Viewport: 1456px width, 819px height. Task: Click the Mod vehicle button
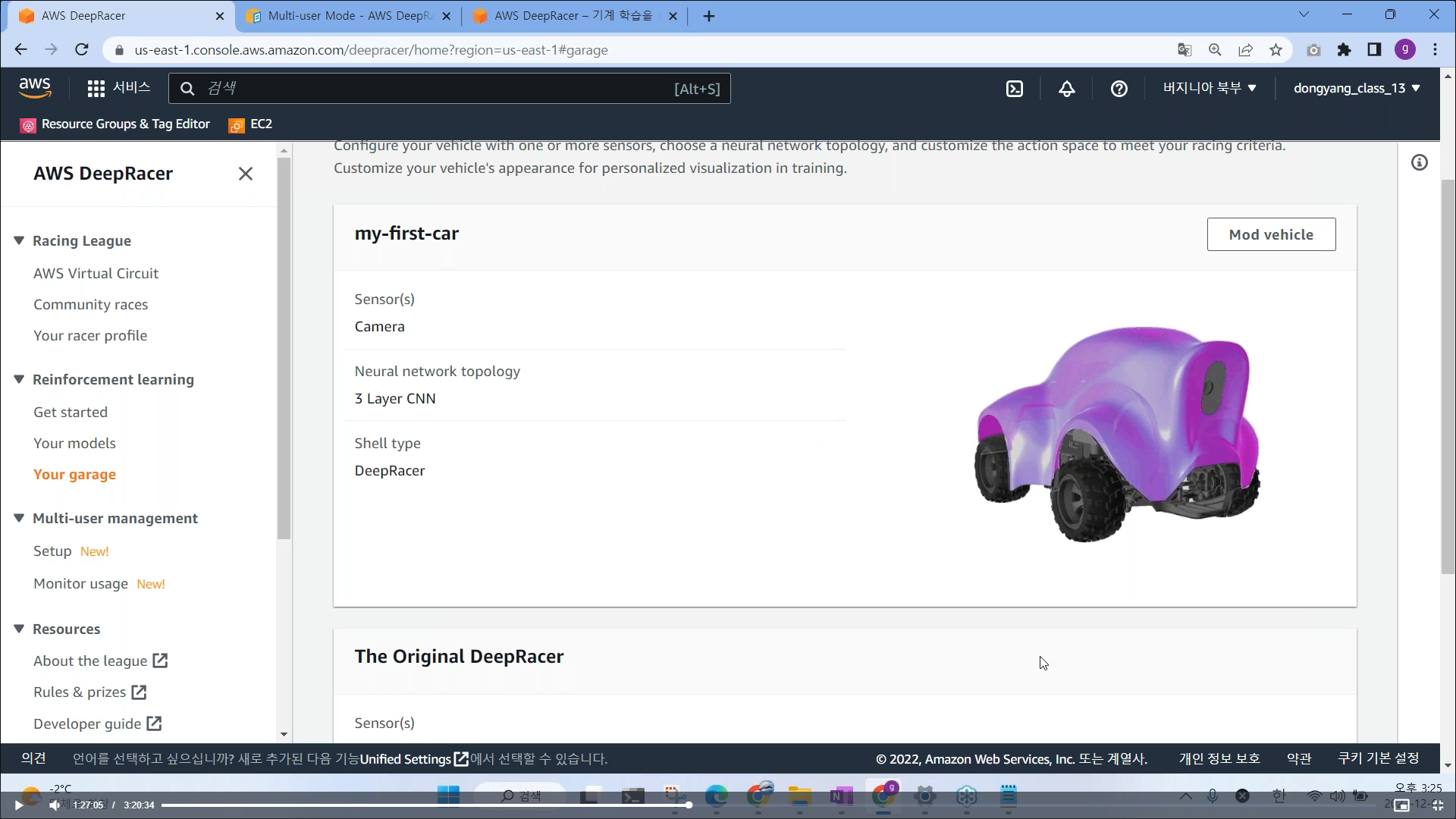click(1271, 234)
